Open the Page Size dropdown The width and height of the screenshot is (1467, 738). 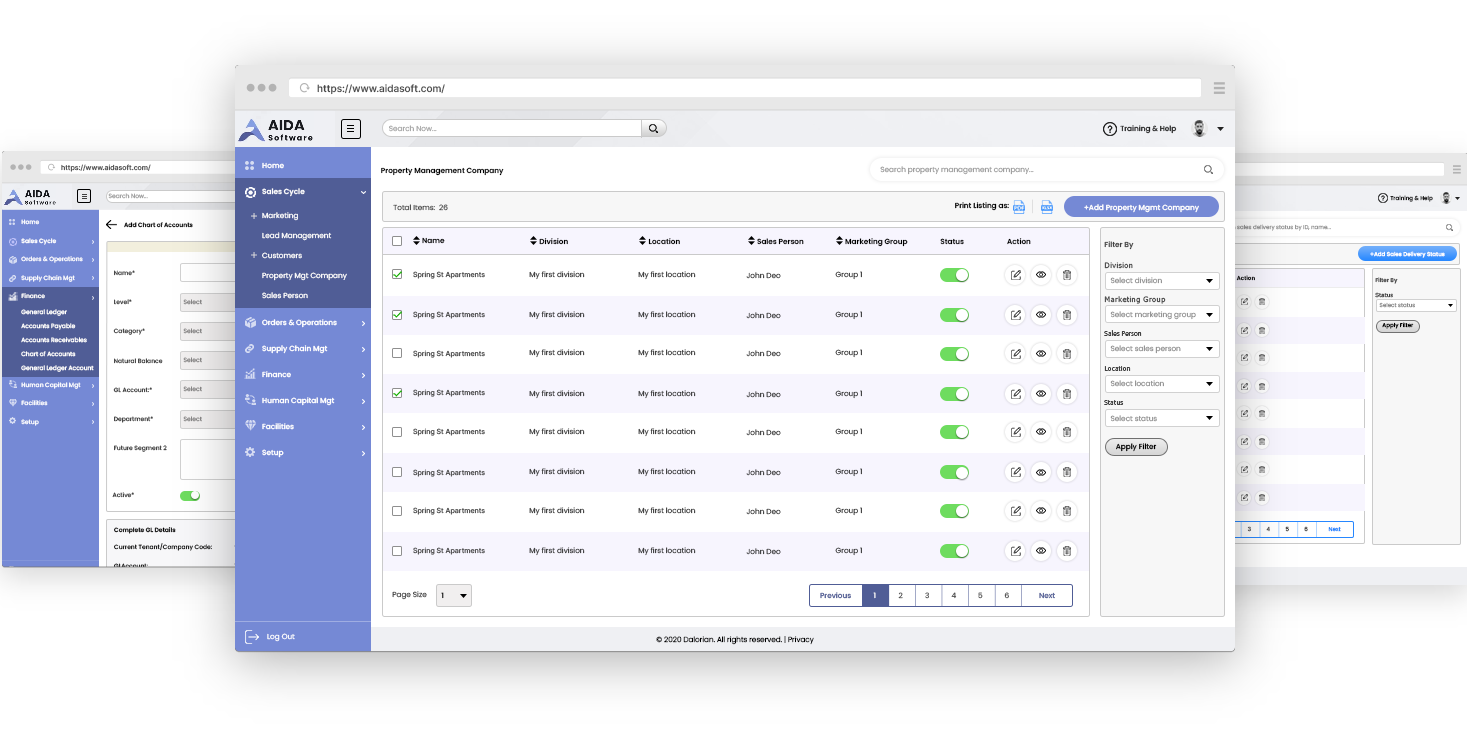(454, 596)
